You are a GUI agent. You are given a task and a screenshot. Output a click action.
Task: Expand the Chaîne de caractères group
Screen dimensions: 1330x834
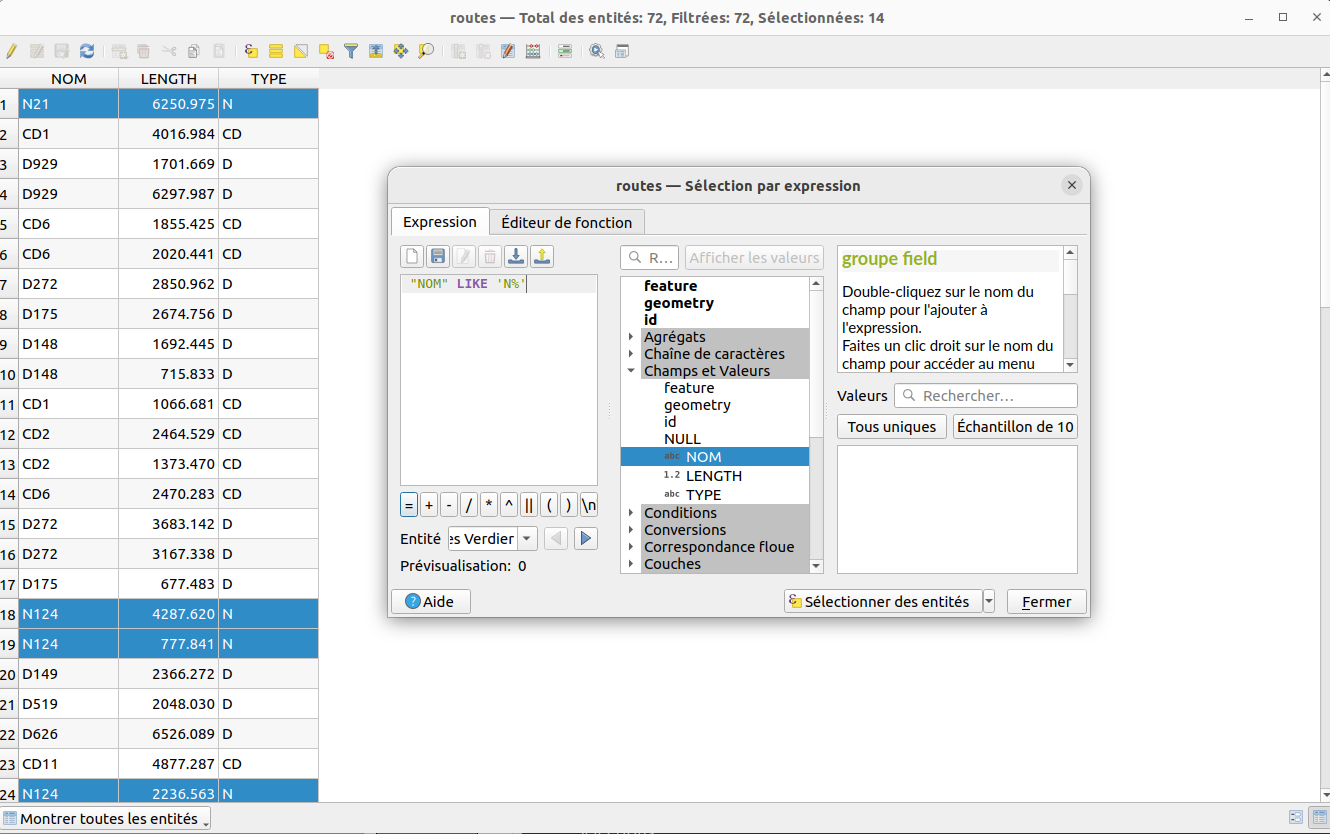tap(631, 354)
